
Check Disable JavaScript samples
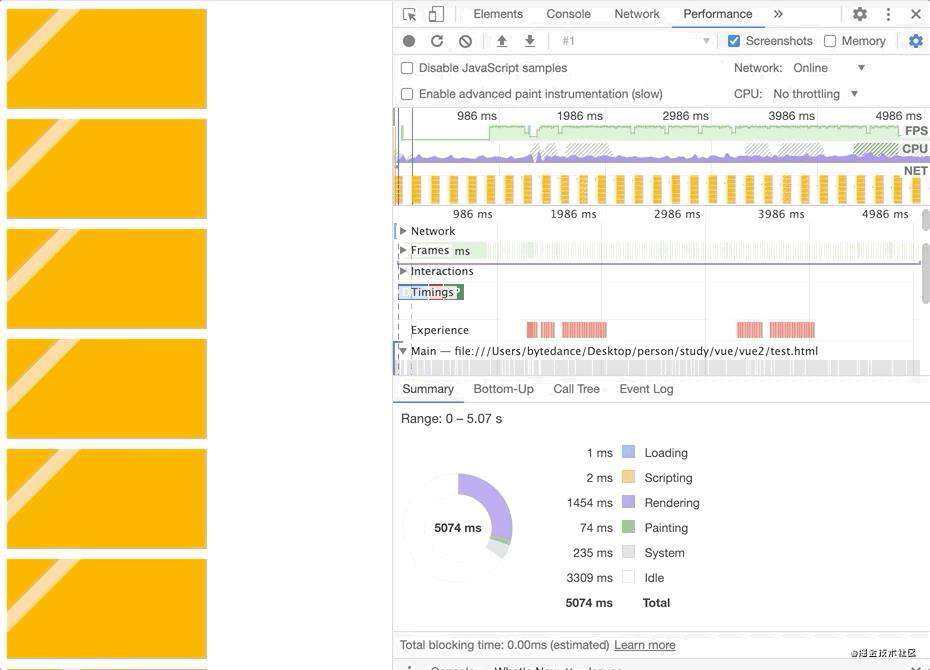(407, 68)
